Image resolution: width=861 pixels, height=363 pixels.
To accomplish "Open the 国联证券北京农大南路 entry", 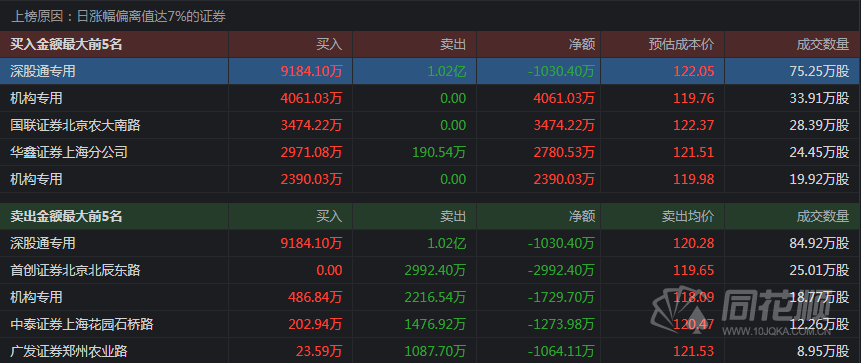I will [x=75, y=125].
